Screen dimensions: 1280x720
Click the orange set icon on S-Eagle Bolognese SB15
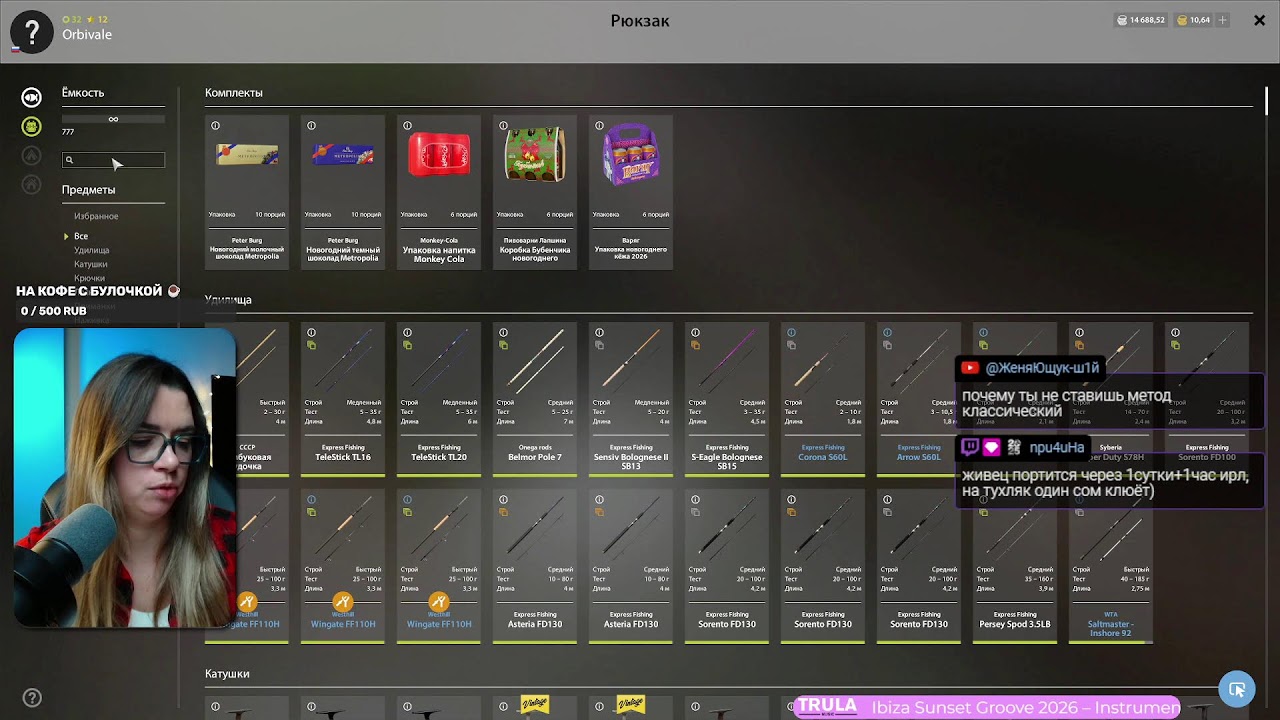tap(695, 346)
